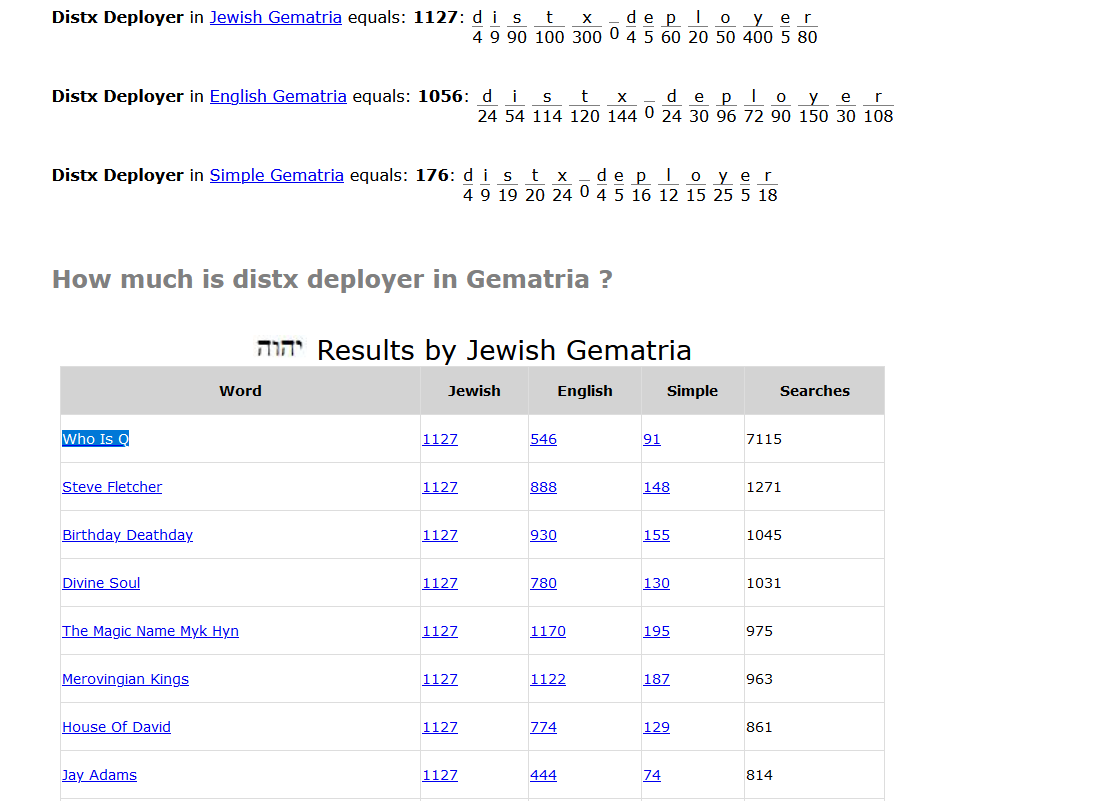Click Simple value 74 link
Viewport: 1100px width, 801px height.
click(x=652, y=775)
